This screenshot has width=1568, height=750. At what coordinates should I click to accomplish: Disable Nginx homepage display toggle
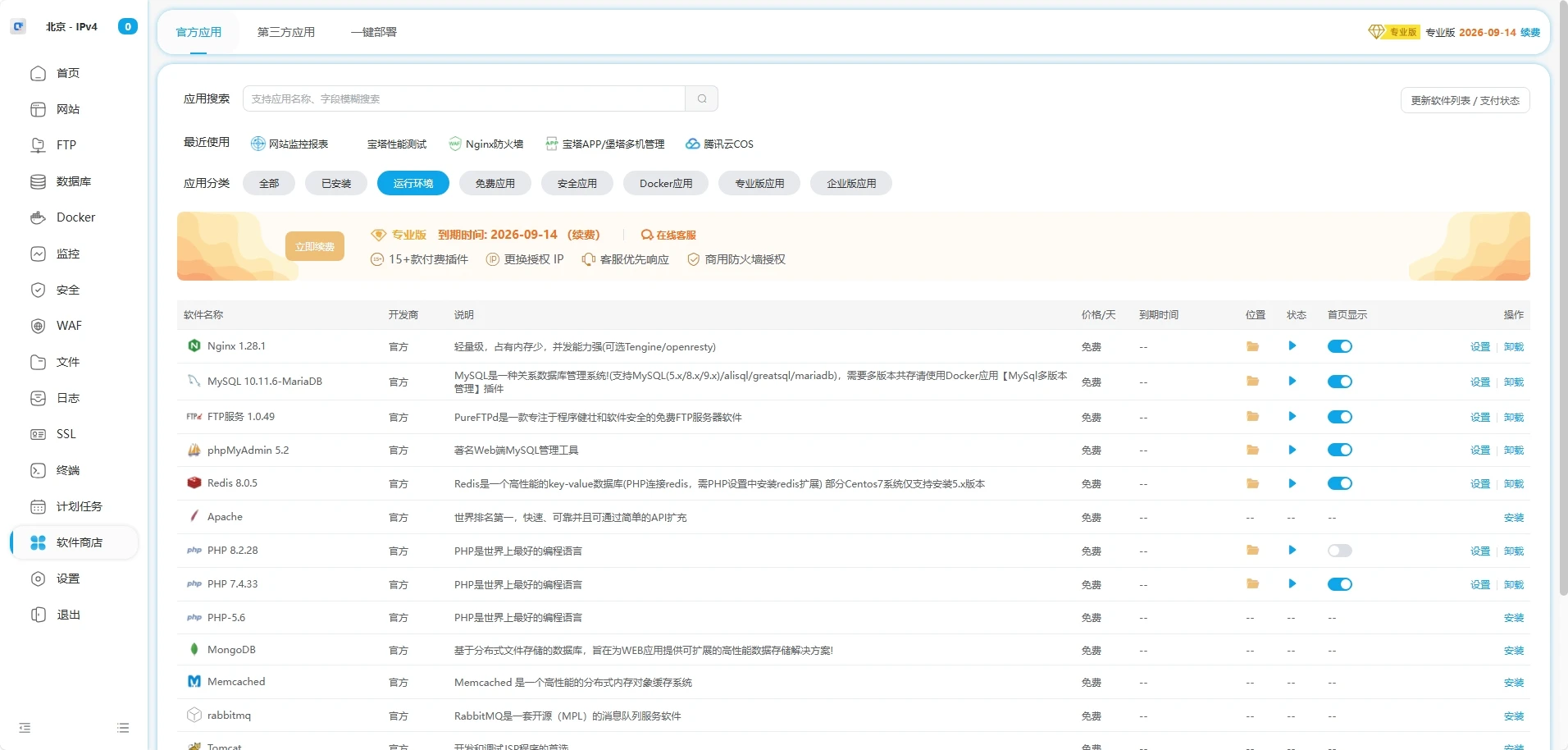(1339, 346)
